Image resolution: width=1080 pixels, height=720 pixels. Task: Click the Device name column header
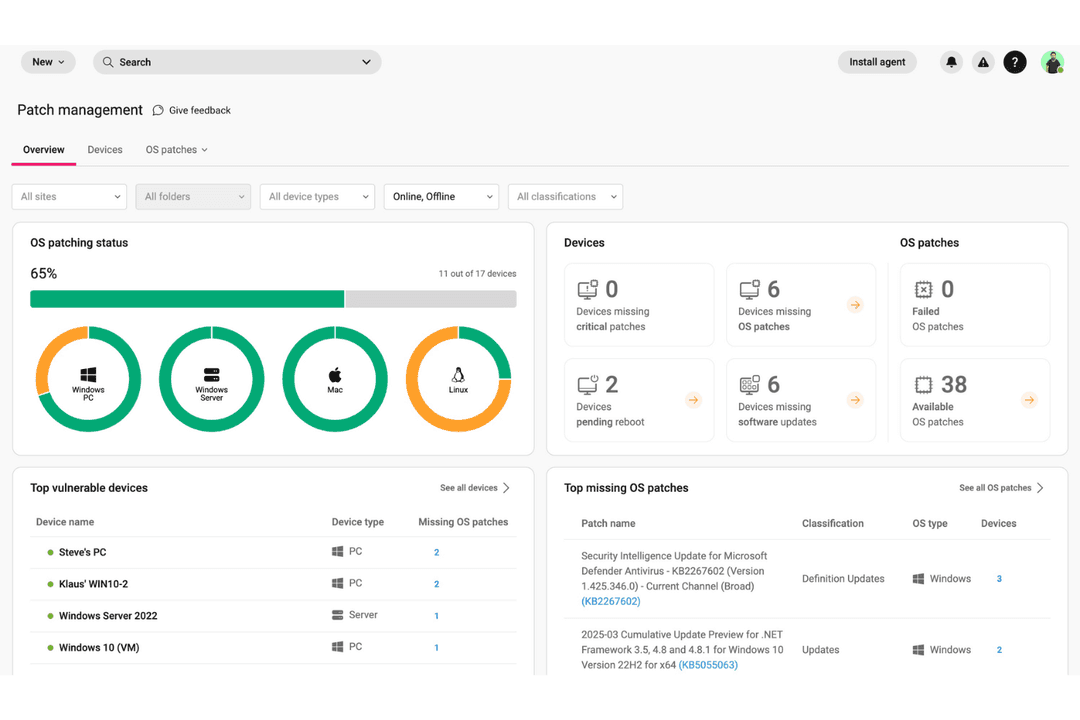click(x=65, y=522)
